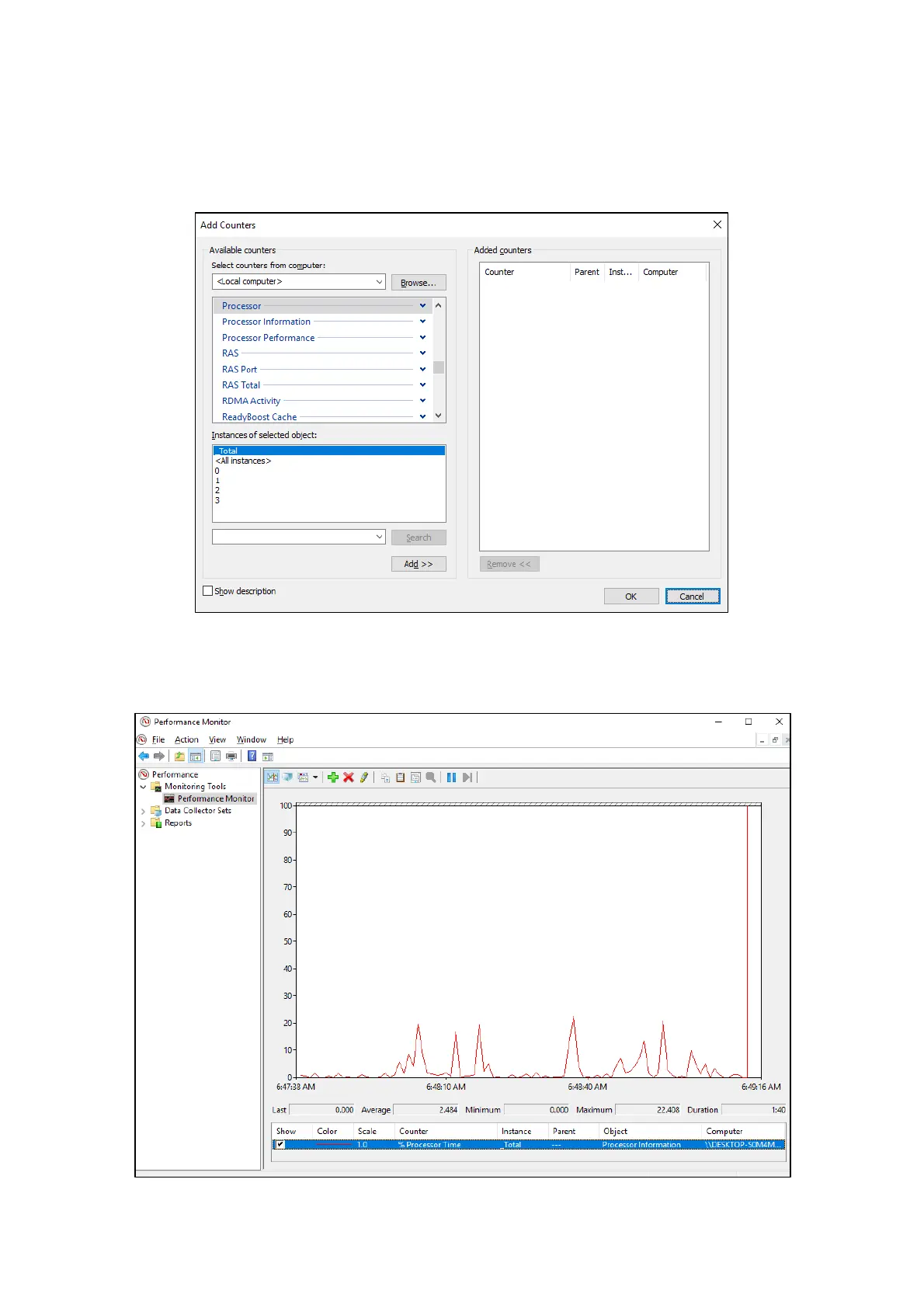The height and width of the screenshot is (1308, 924).
Task: Open the View menu
Action: (217, 740)
